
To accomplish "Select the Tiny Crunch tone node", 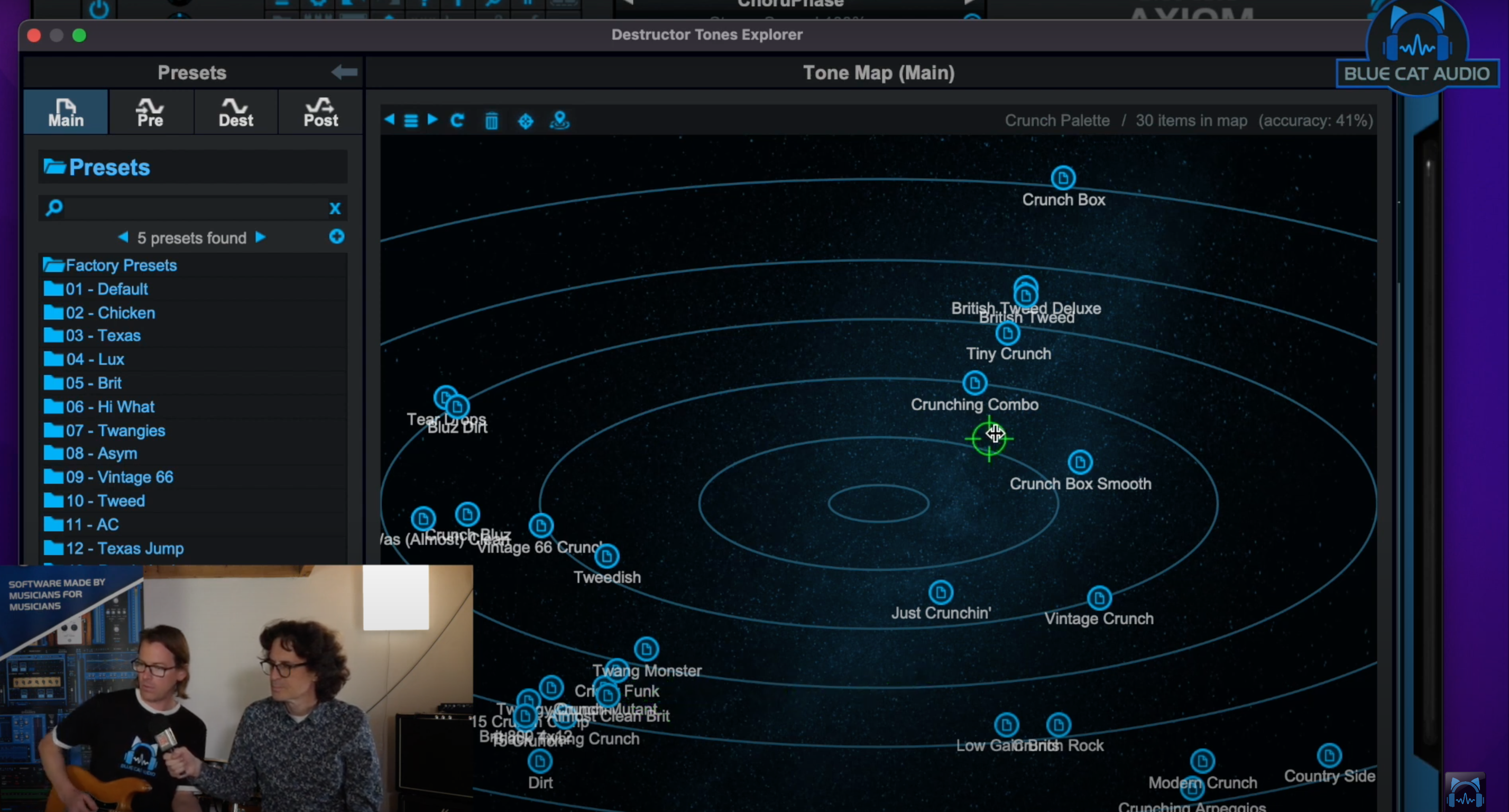I will [x=1008, y=334].
